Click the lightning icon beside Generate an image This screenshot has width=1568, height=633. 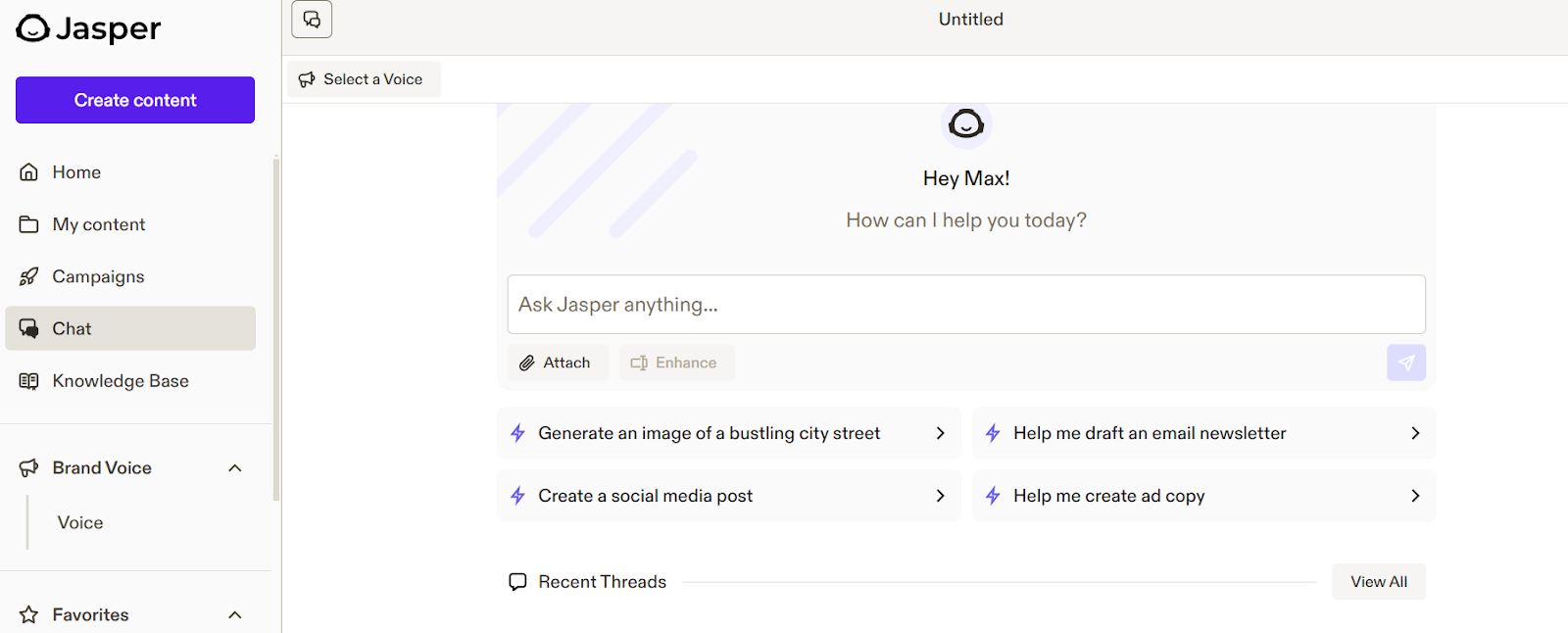518,433
